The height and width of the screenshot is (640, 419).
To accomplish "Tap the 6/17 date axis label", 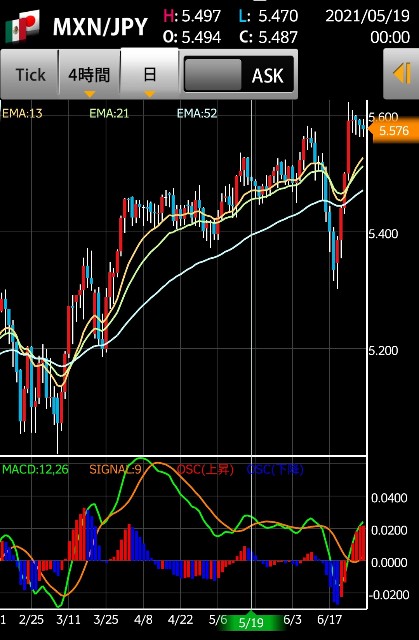I will click(329, 620).
